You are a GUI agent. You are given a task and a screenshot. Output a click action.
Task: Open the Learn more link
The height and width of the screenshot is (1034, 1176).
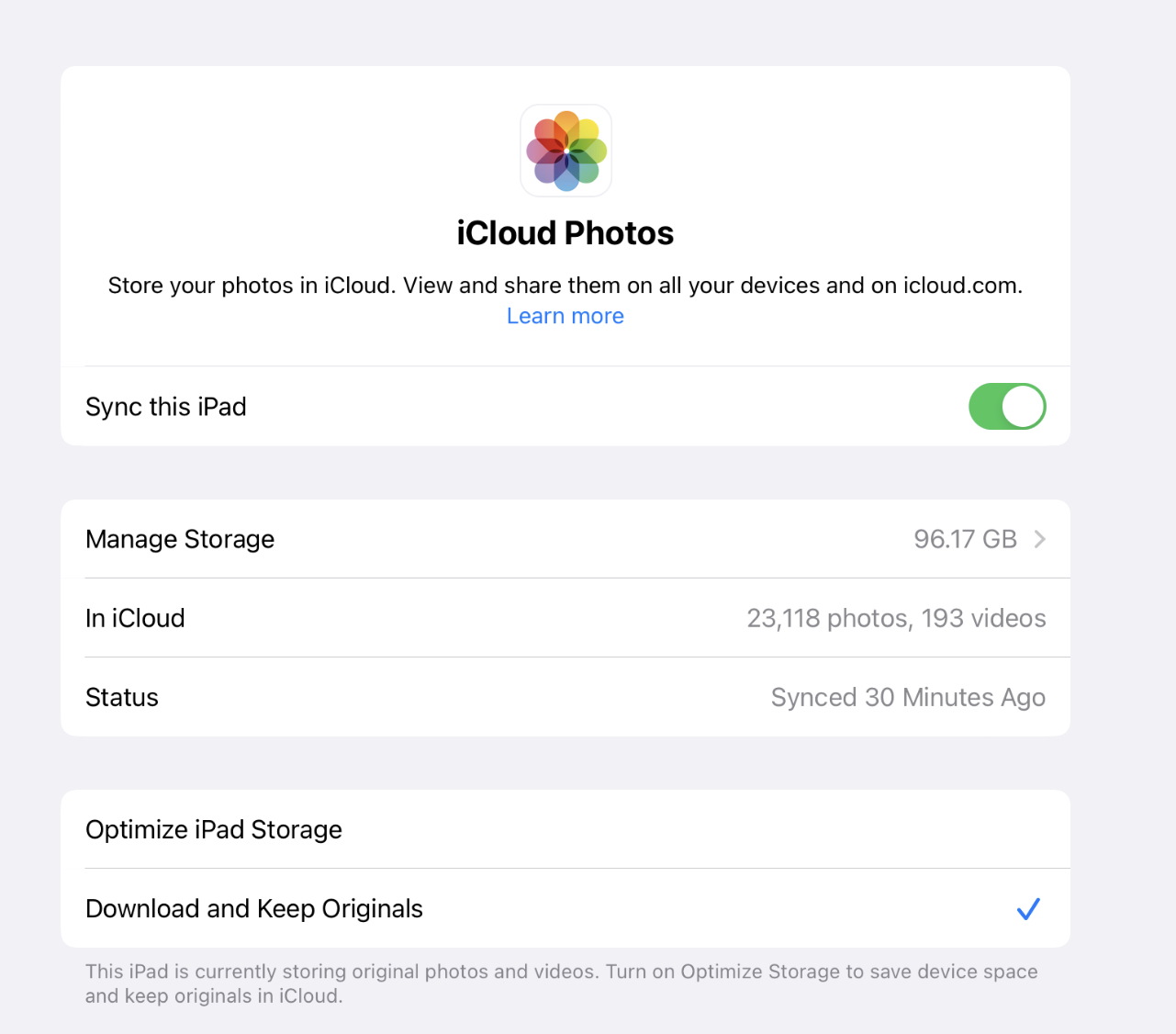click(x=566, y=316)
